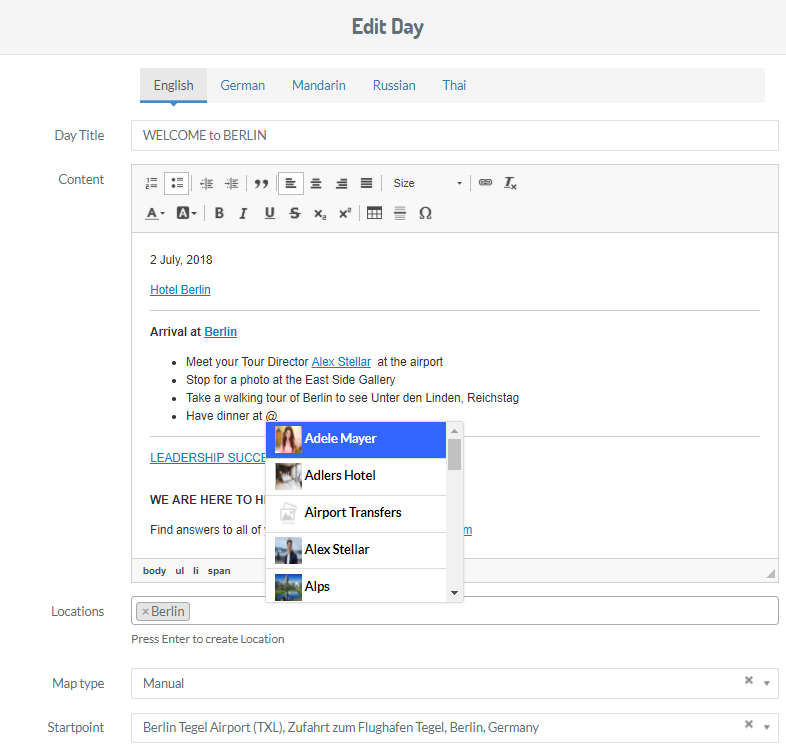
Task: Switch to the English tab
Action: [x=173, y=86]
